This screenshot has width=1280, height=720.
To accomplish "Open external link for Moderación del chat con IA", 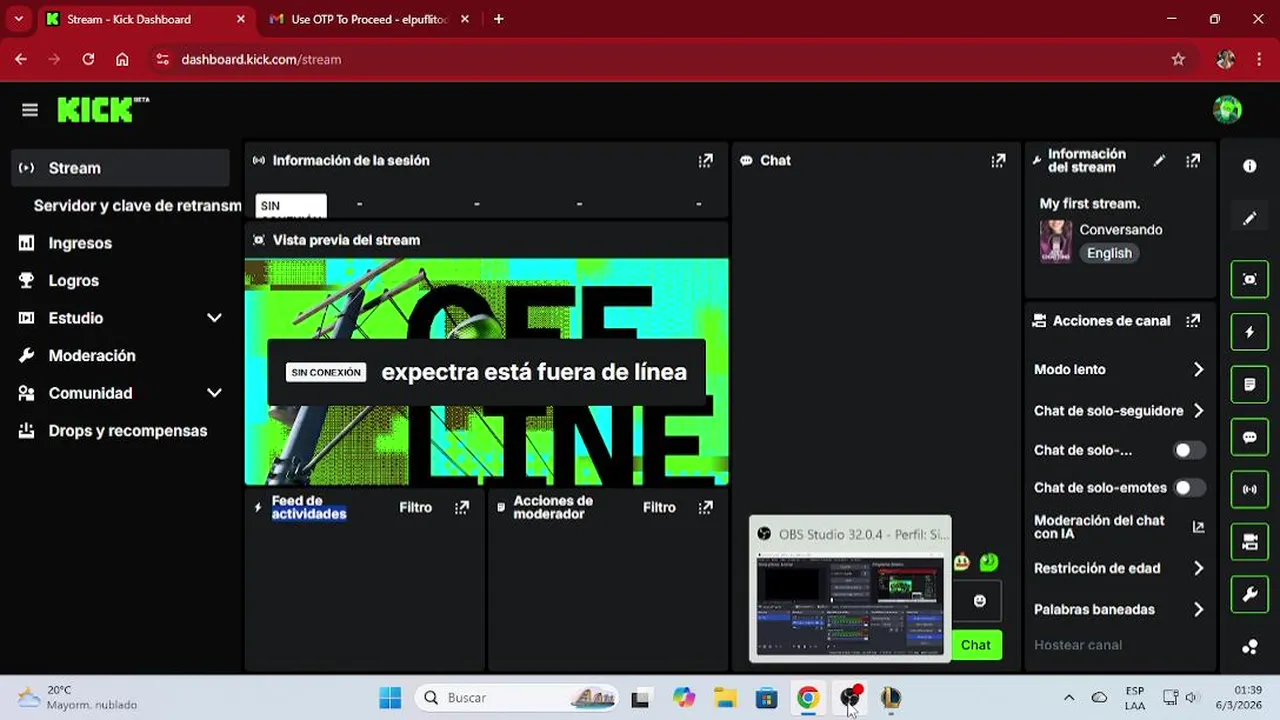I will pyautogui.click(x=1198, y=527).
